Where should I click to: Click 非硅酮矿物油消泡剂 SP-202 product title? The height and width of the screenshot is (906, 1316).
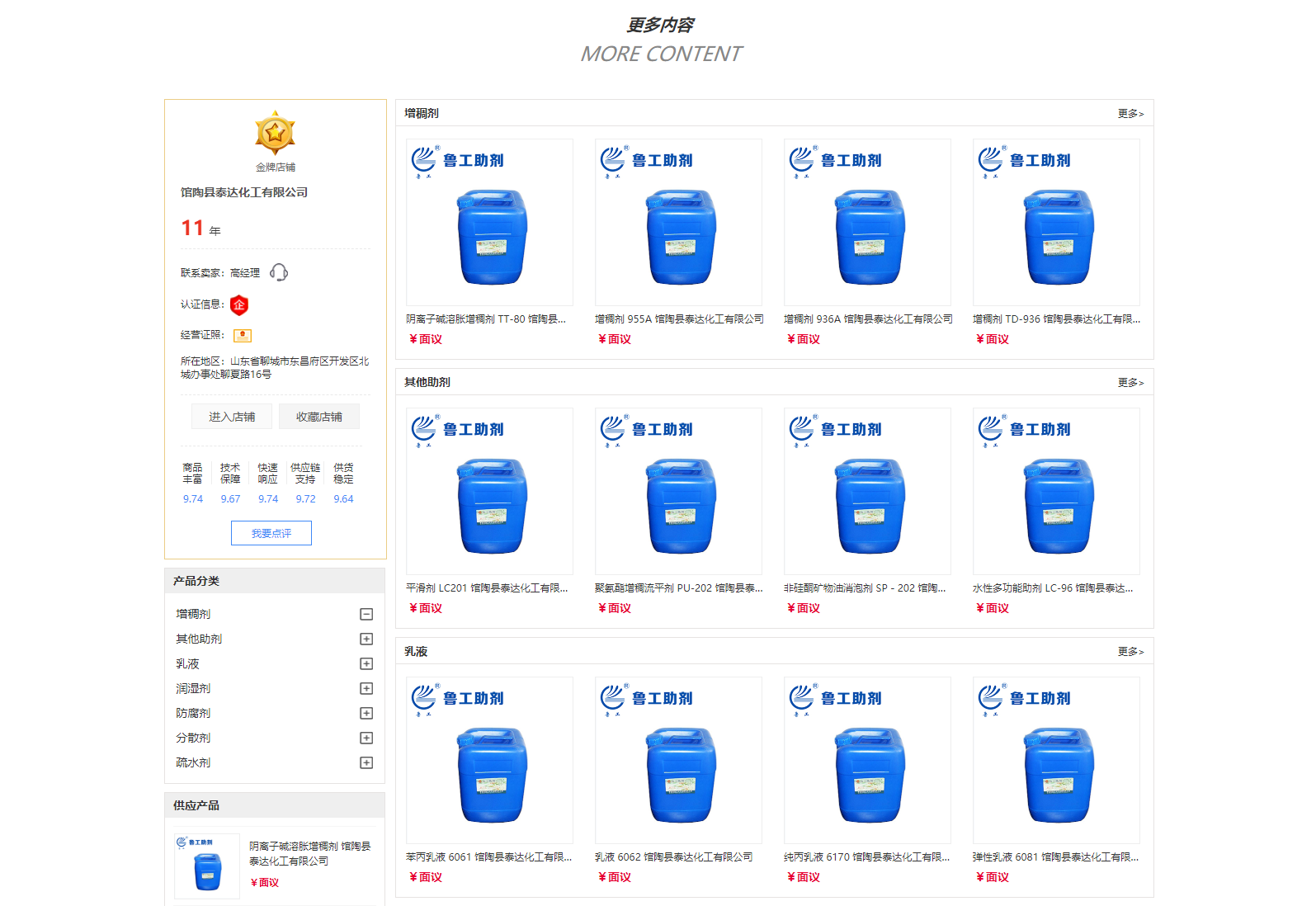click(865, 587)
